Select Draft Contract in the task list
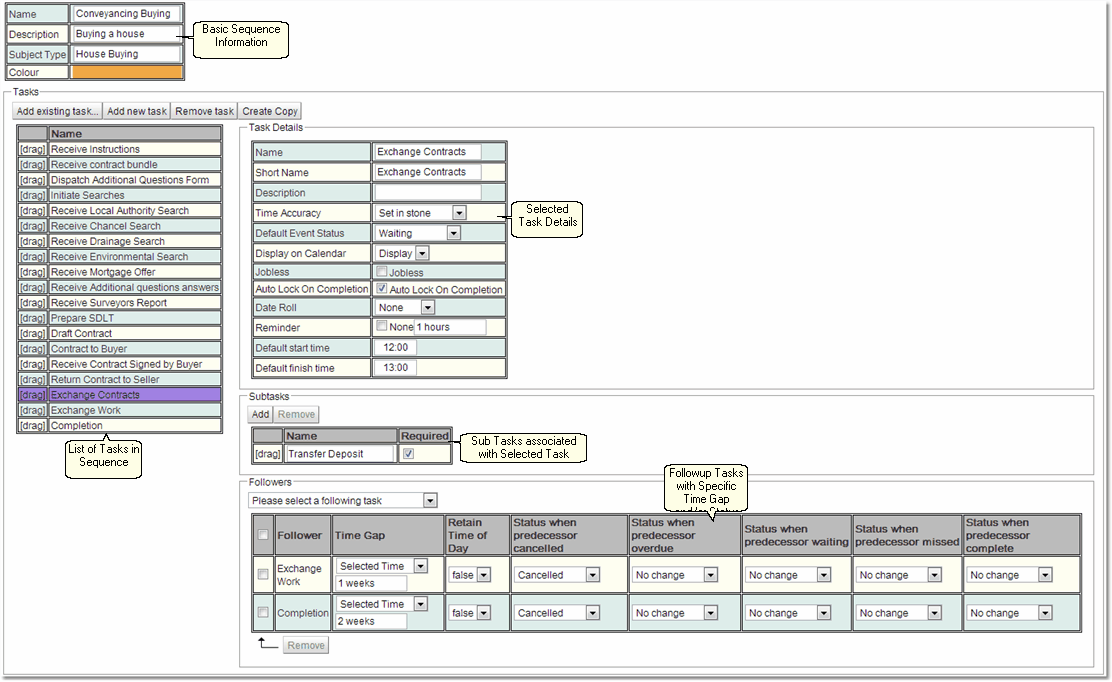Screen dimensions: 1112x682 click(x=134, y=334)
